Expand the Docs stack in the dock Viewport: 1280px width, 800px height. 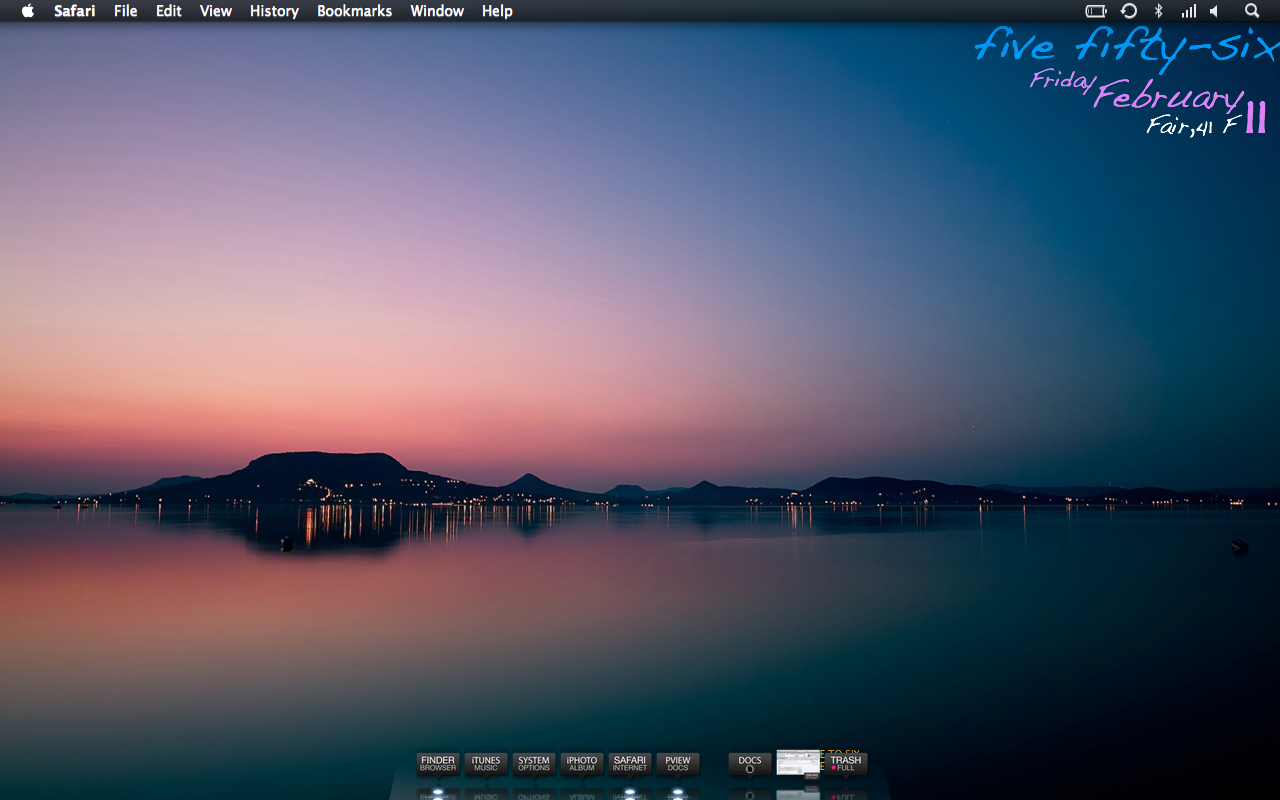click(x=750, y=764)
